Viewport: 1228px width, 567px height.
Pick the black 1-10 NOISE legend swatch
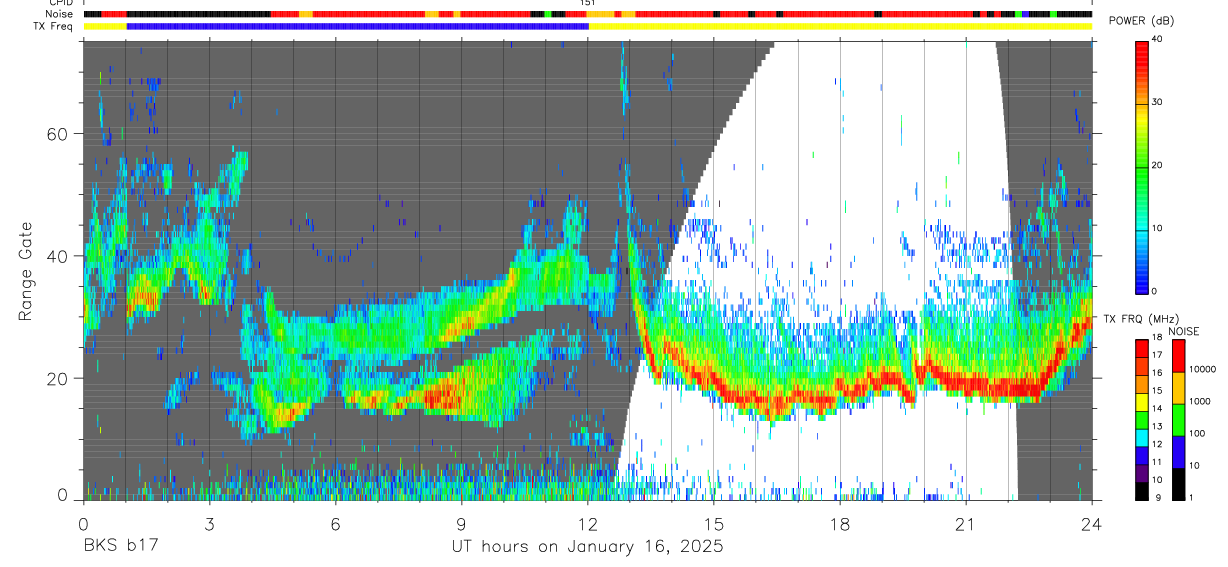1179,484
